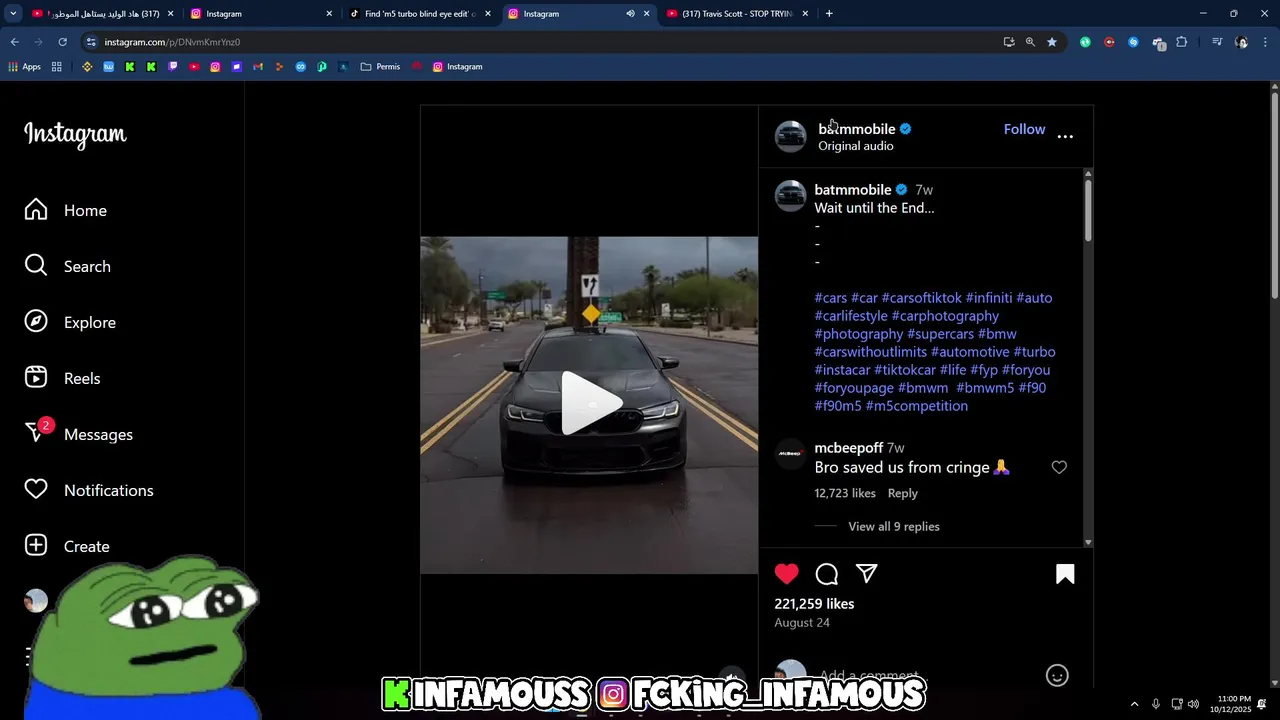
Task: Open batmmobile profile from post header
Action: click(857, 129)
